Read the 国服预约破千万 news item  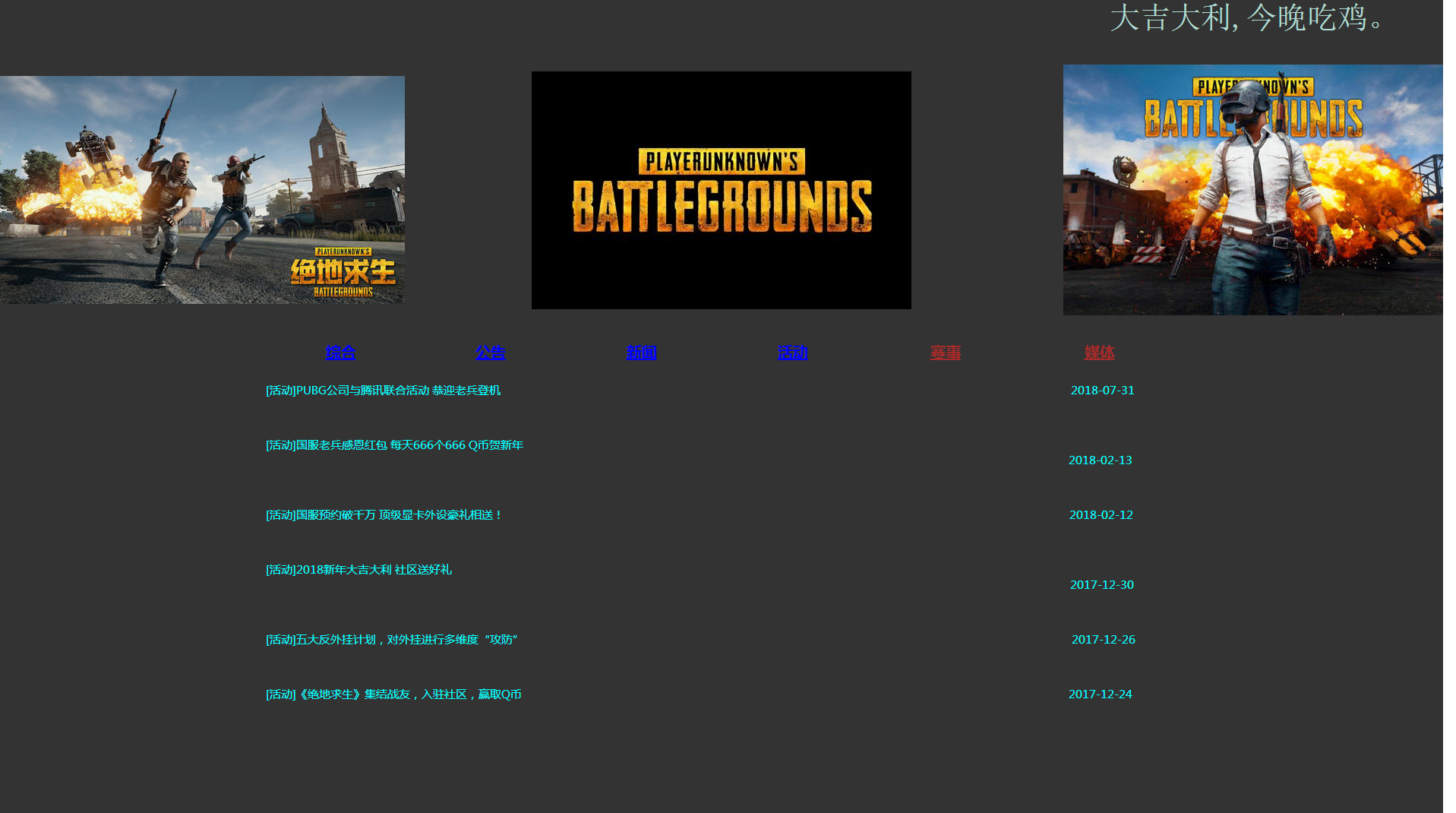(x=384, y=515)
